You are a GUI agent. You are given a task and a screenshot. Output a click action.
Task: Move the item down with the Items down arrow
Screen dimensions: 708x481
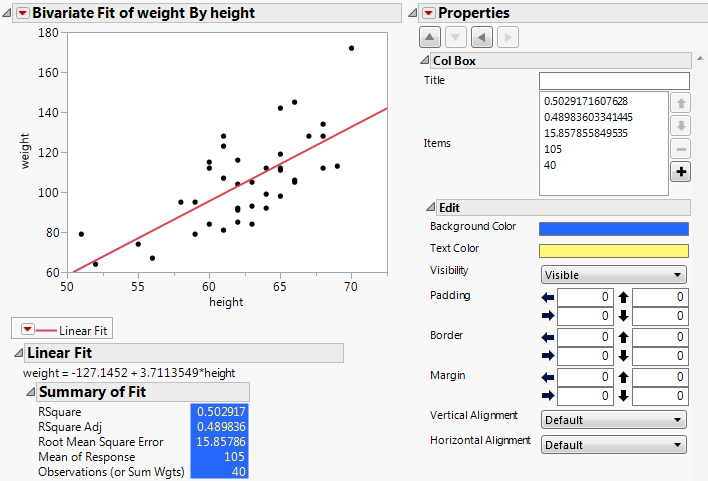point(681,125)
